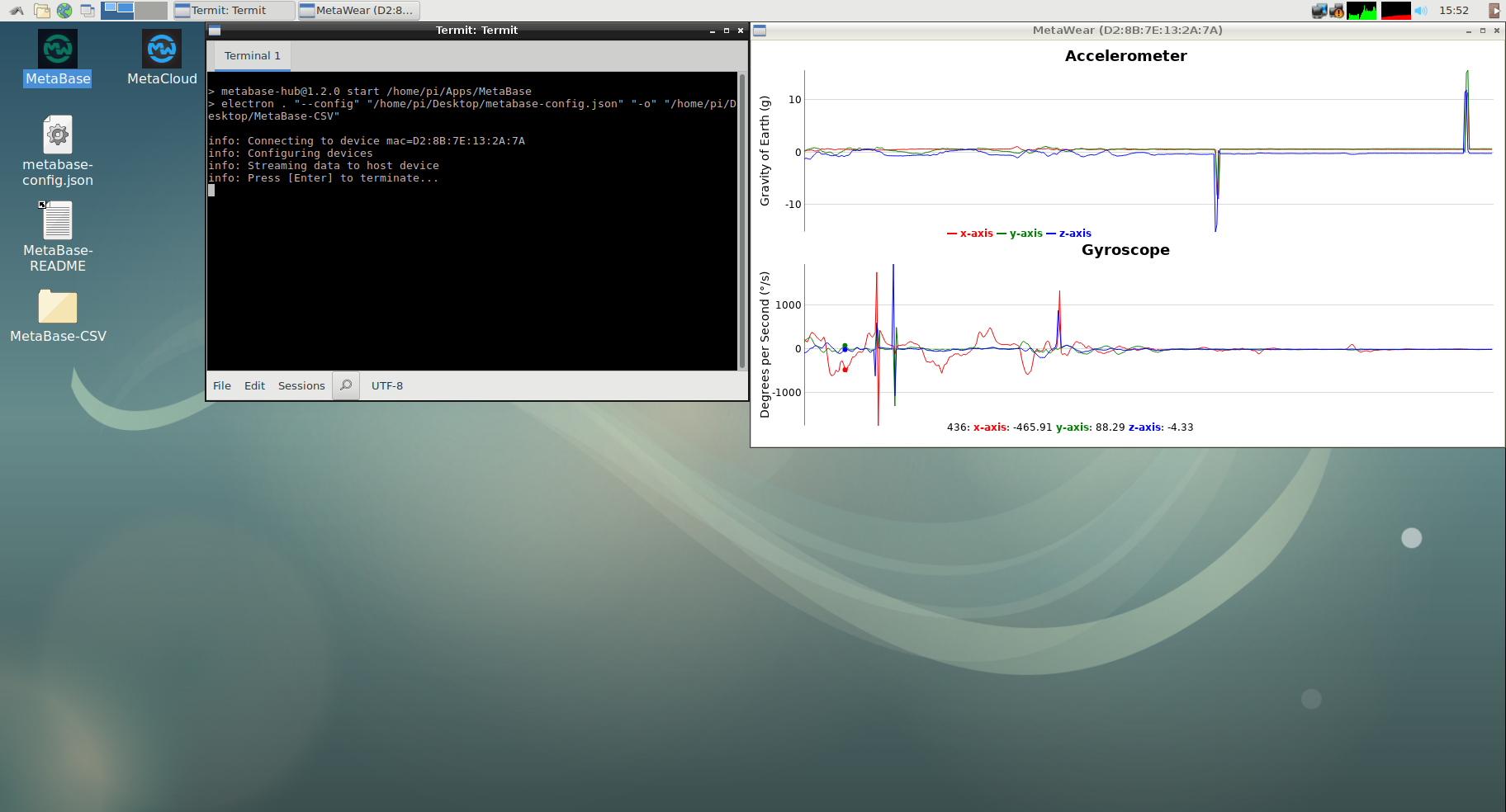Screen dimensions: 1506x812
Task: Activate the Termit: Termit taskbar button
Action: pyautogui.click(x=234, y=11)
